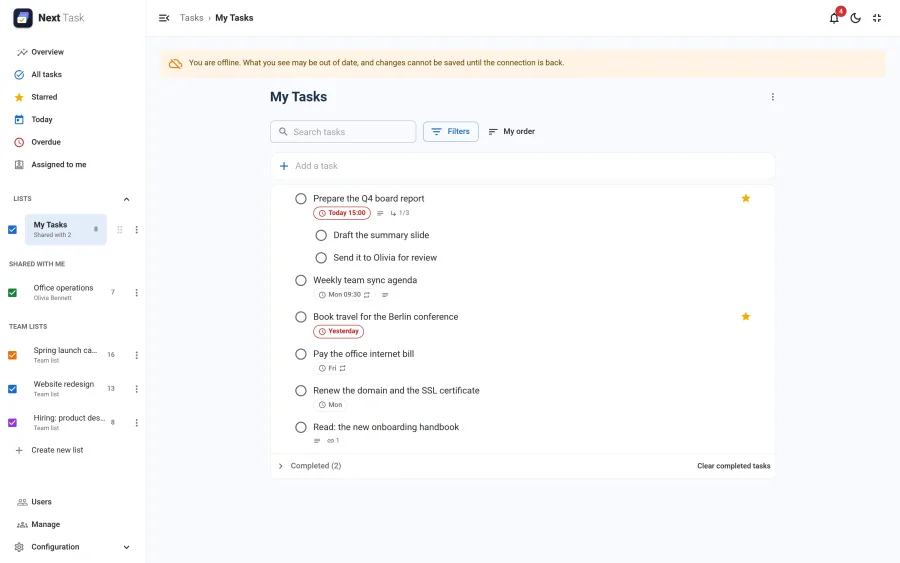Click the notes icon on Weekly sync task
Image resolution: width=900 pixels, height=563 pixels.
click(x=385, y=295)
